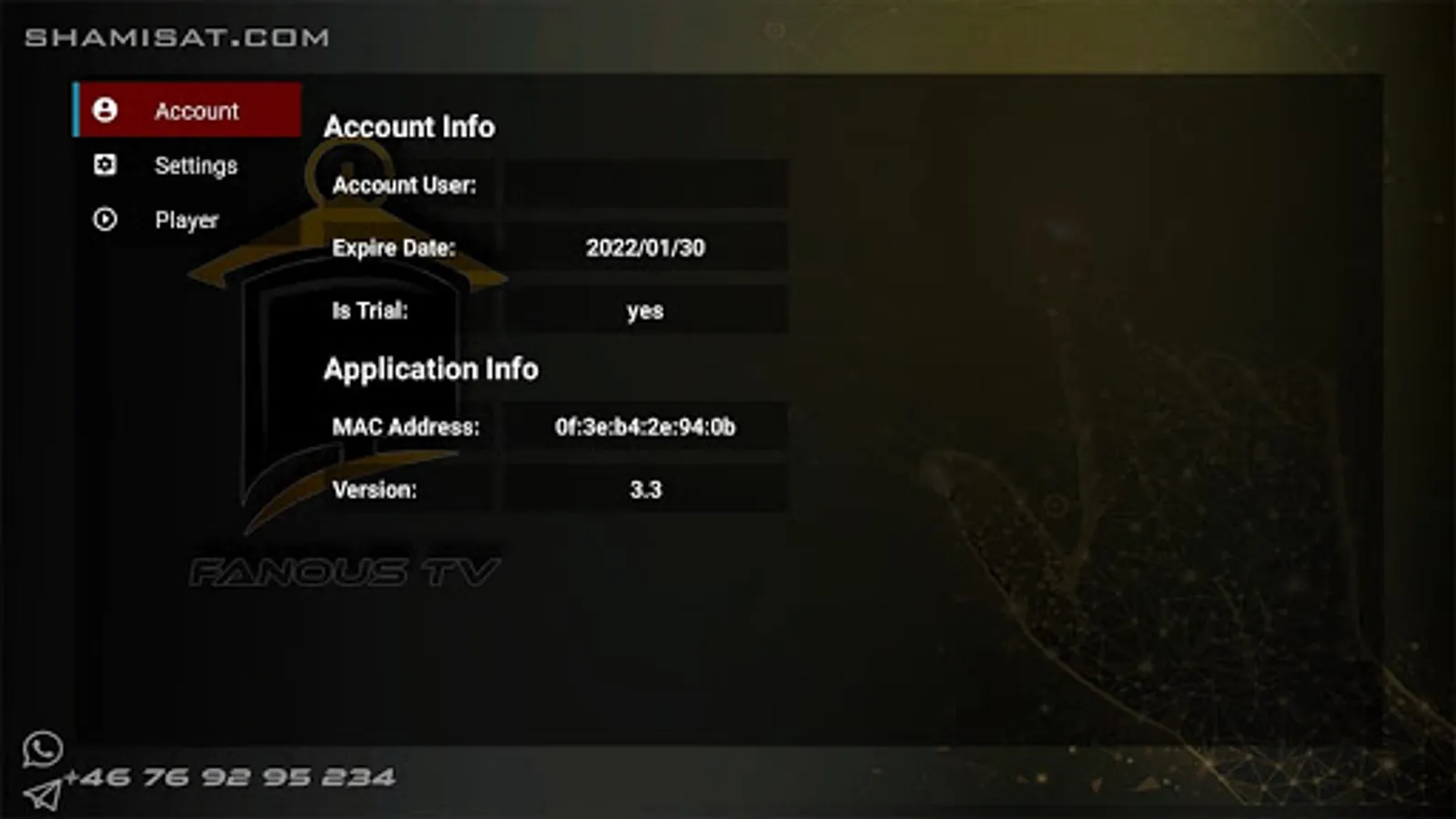The height and width of the screenshot is (819, 1456).
Task: Click the Account User label
Action: point(404,185)
